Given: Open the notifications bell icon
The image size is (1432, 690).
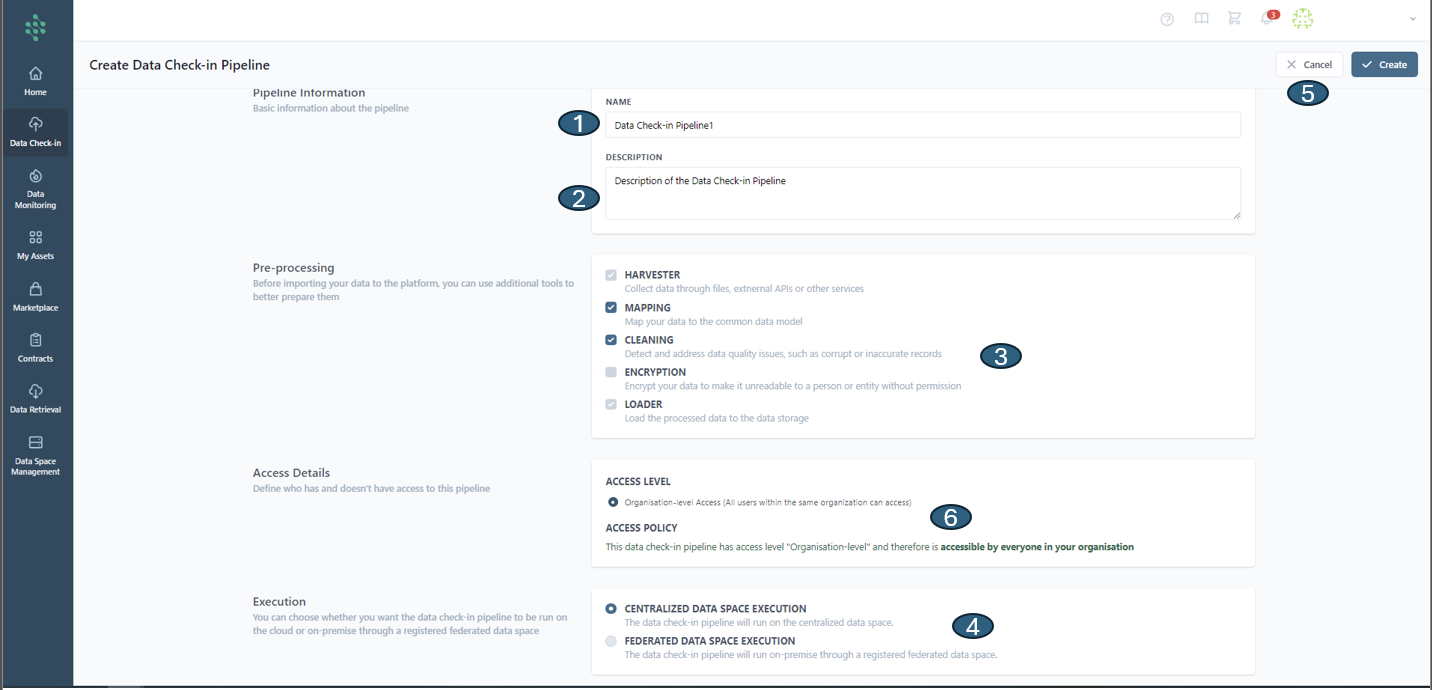Looking at the screenshot, I should (x=1267, y=19).
